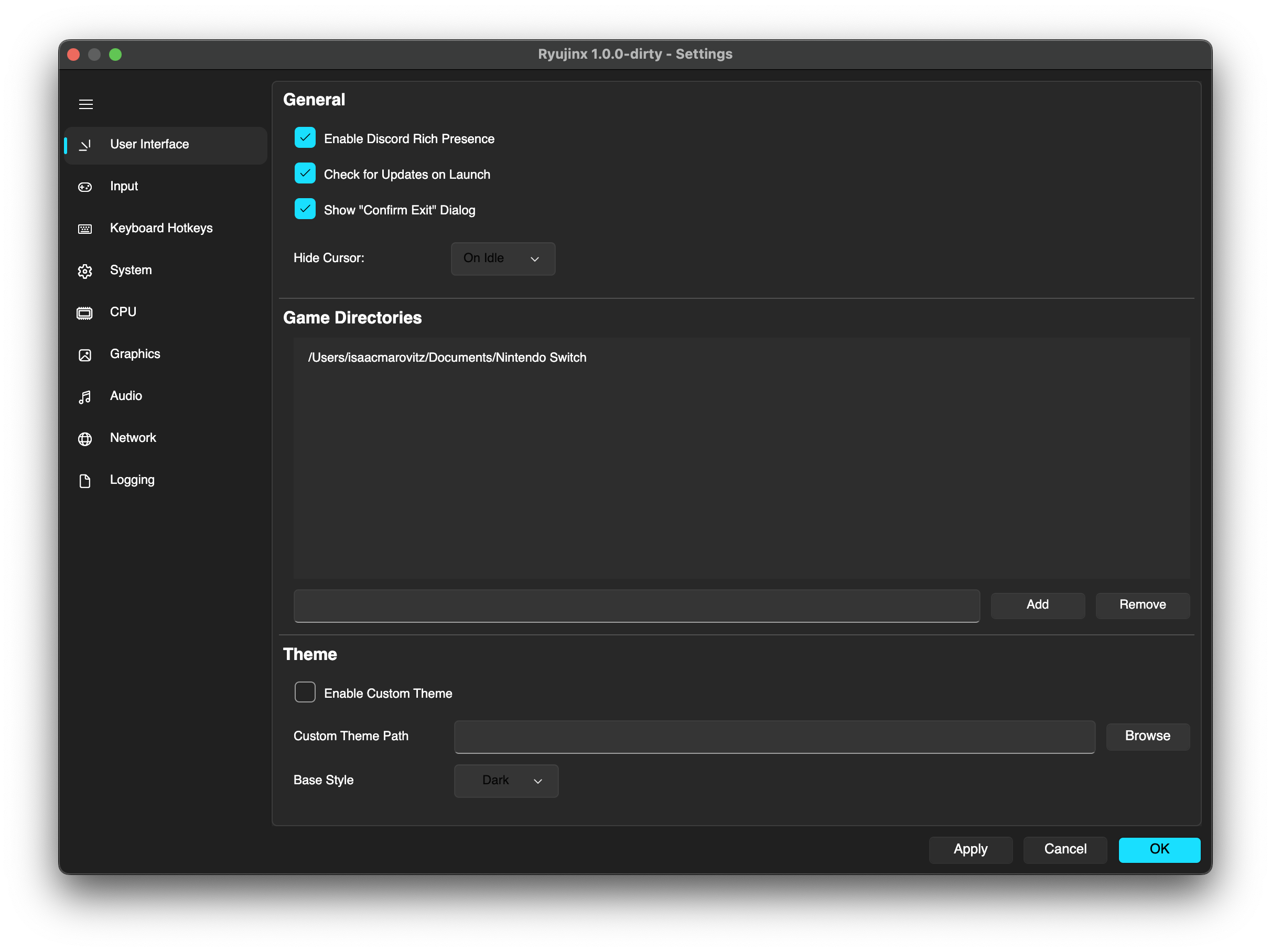
Task: Select the CPU icon in the sidebar
Action: (x=85, y=312)
